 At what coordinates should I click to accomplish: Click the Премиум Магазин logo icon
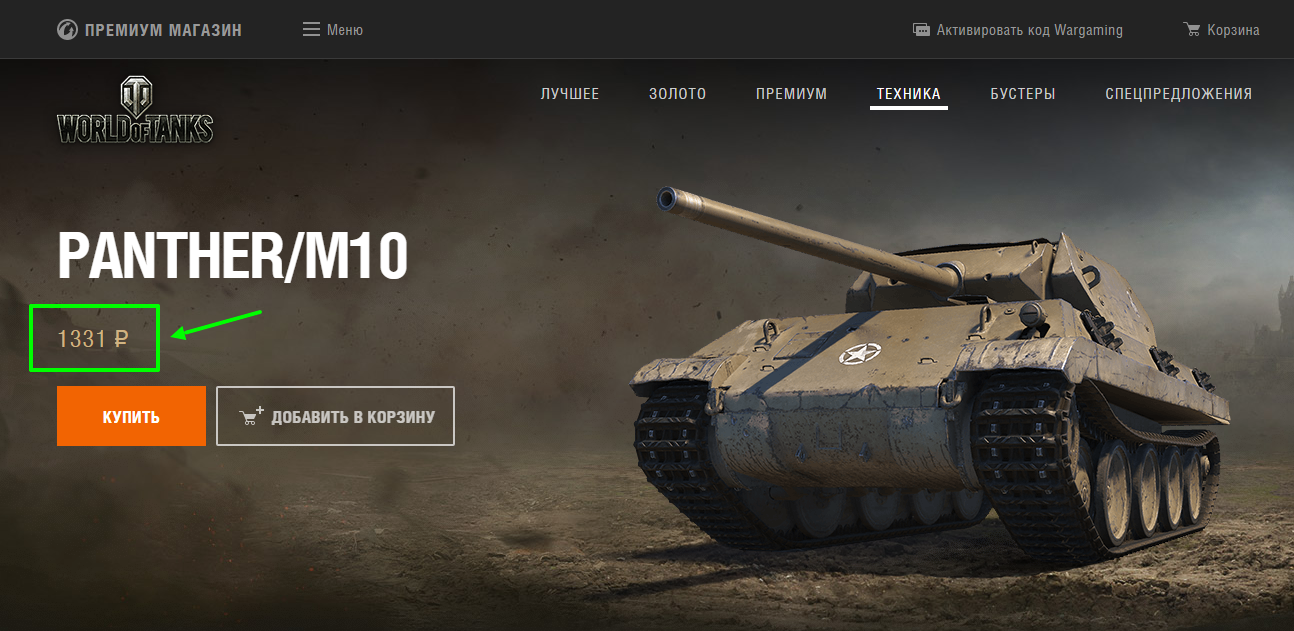click(67, 29)
